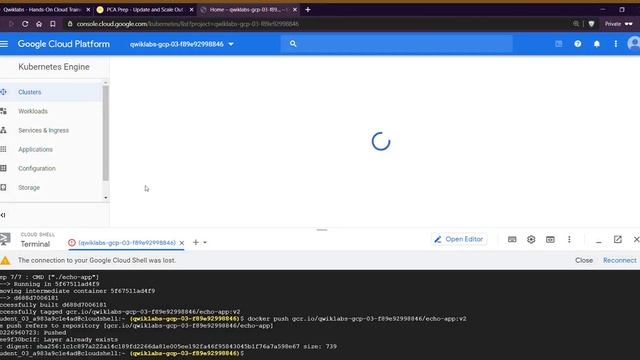Open Cloud Shell terminal settings gear
The width and height of the screenshot is (640, 360).
(531, 240)
